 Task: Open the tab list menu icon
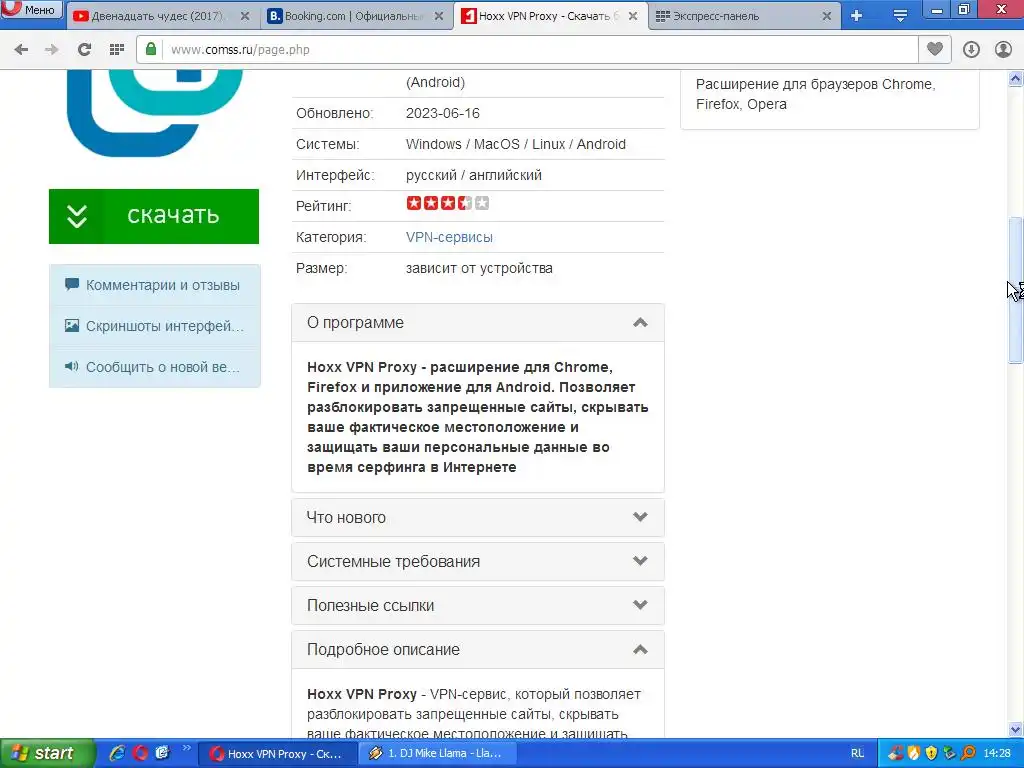pos(900,16)
